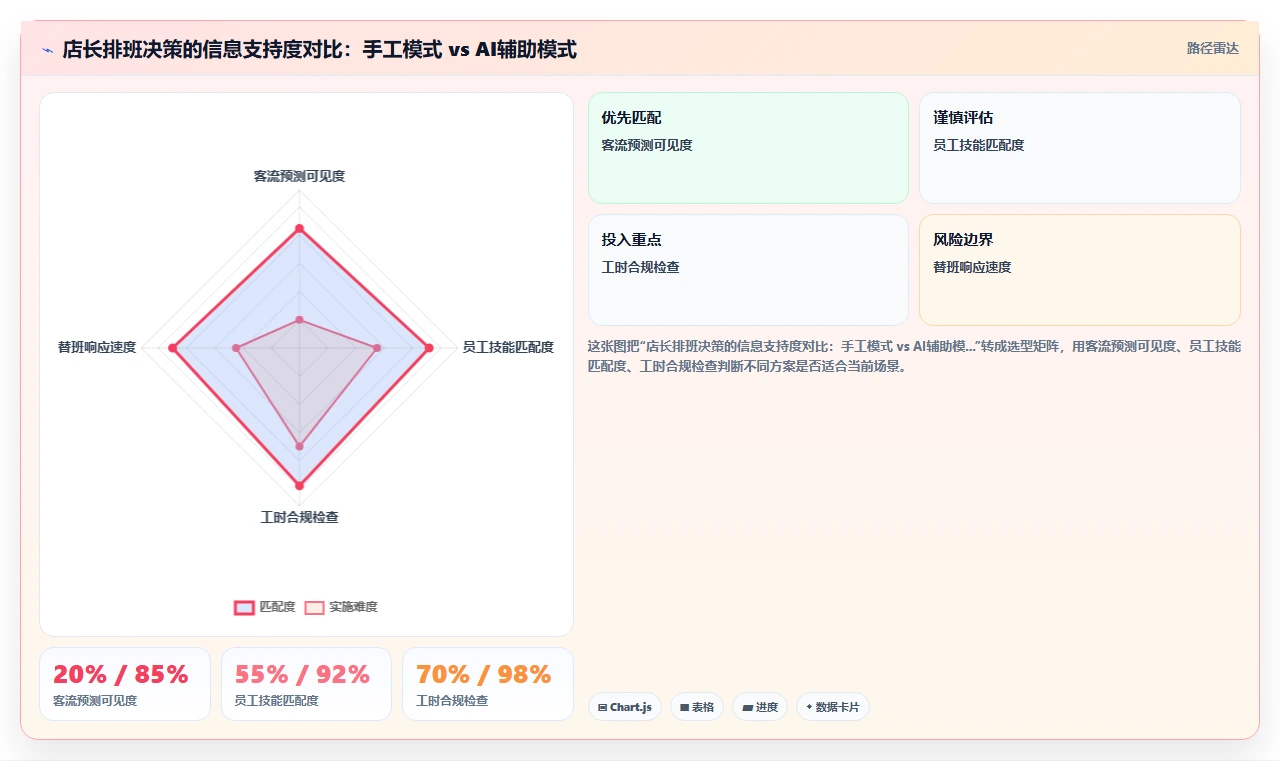Click the 工时合规检查 radar axis label

tap(299, 517)
